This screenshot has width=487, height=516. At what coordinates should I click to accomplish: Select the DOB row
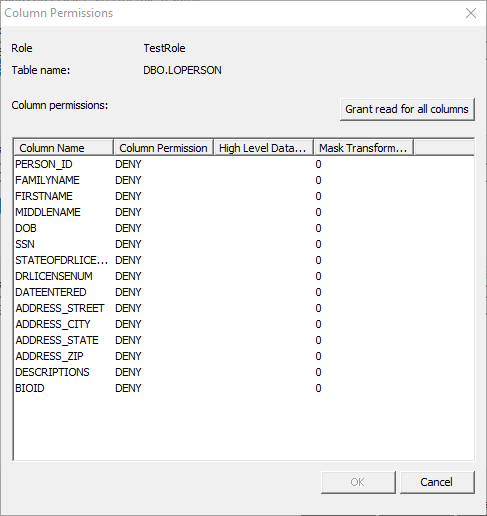coord(244,228)
